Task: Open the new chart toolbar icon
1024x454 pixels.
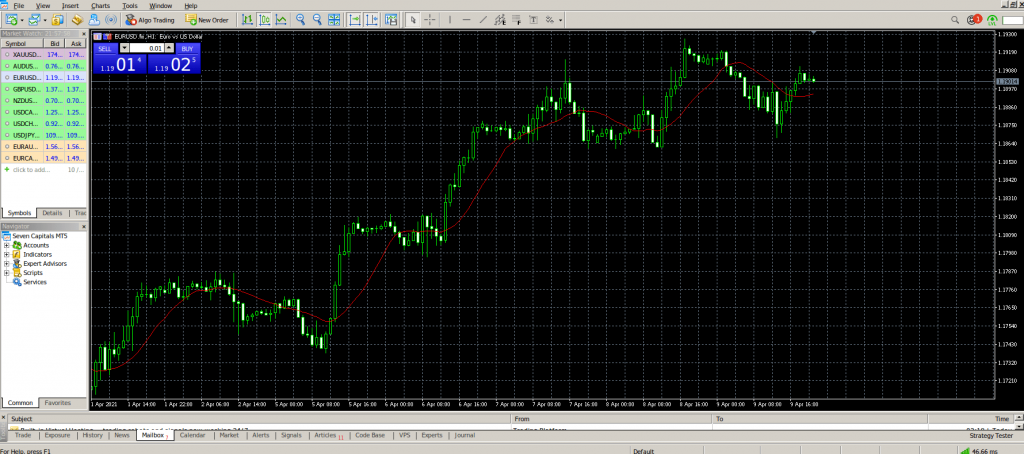Action: click(10, 20)
